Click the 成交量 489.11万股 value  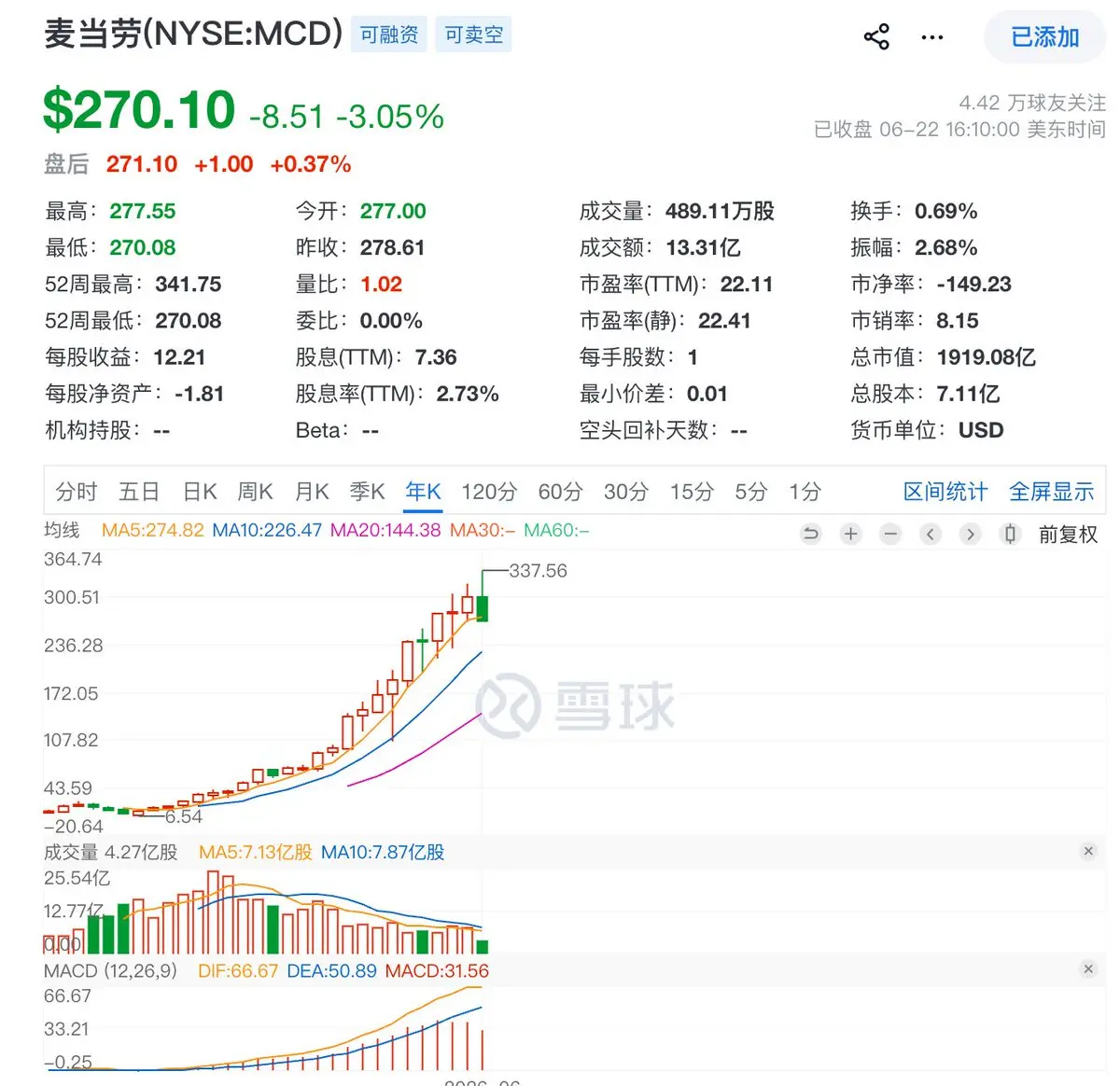[x=720, y=211]
